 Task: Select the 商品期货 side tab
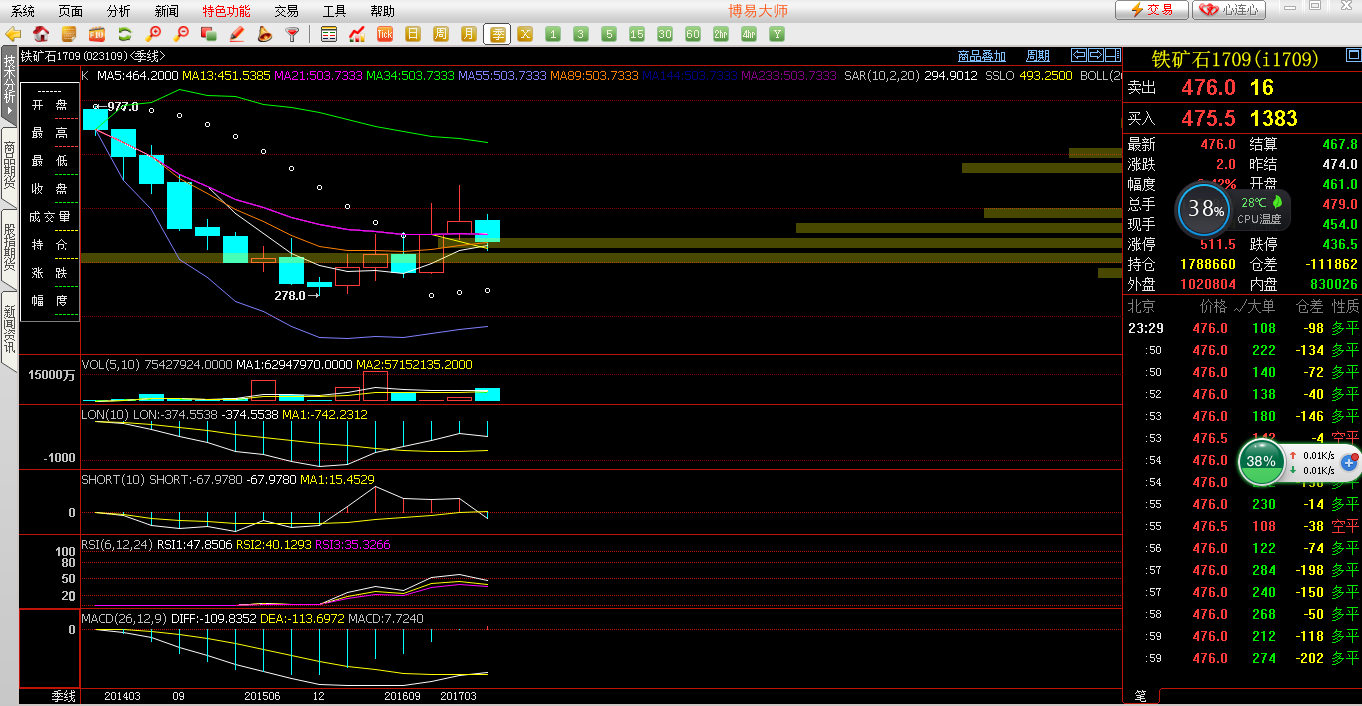9,166
